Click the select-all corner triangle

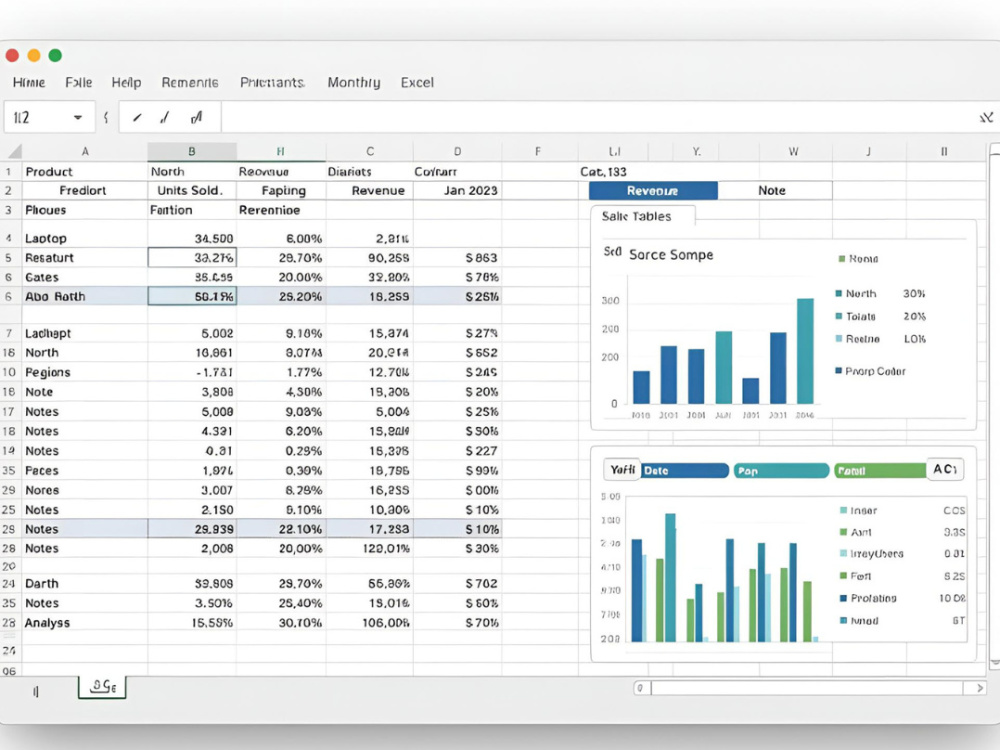14,151
